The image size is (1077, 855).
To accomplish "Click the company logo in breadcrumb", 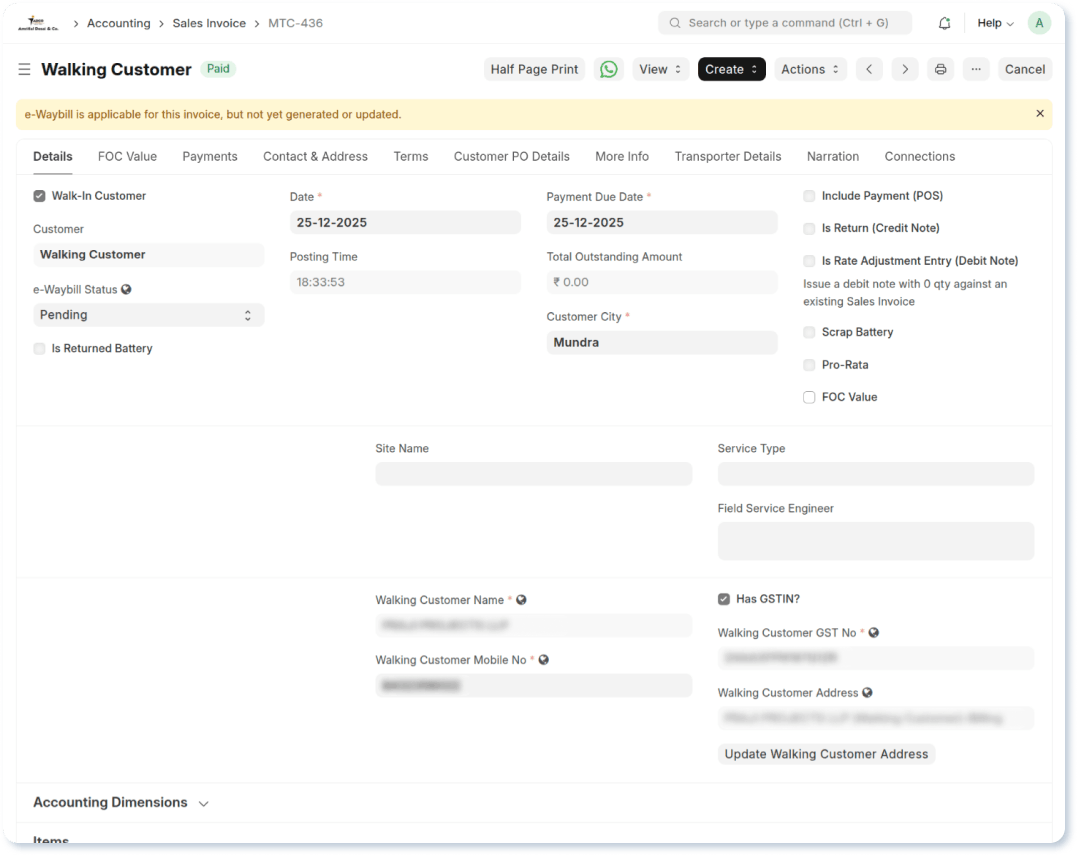I will coord(40,21).
